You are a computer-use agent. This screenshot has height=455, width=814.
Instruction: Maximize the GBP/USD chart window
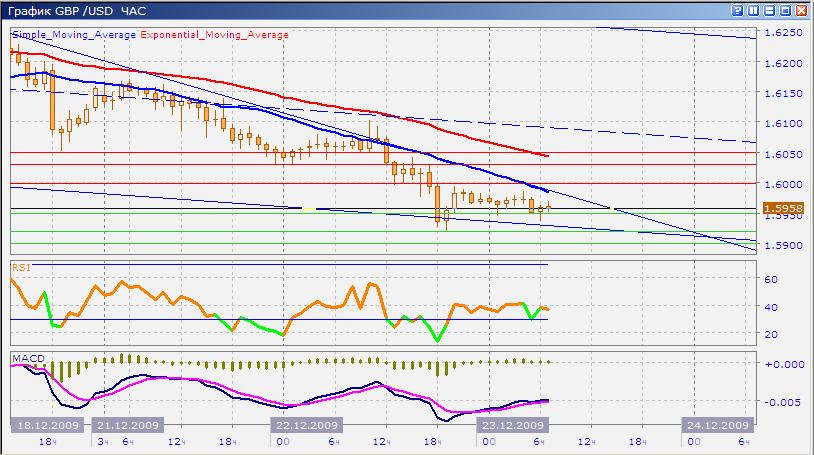[x=785, y=10]
